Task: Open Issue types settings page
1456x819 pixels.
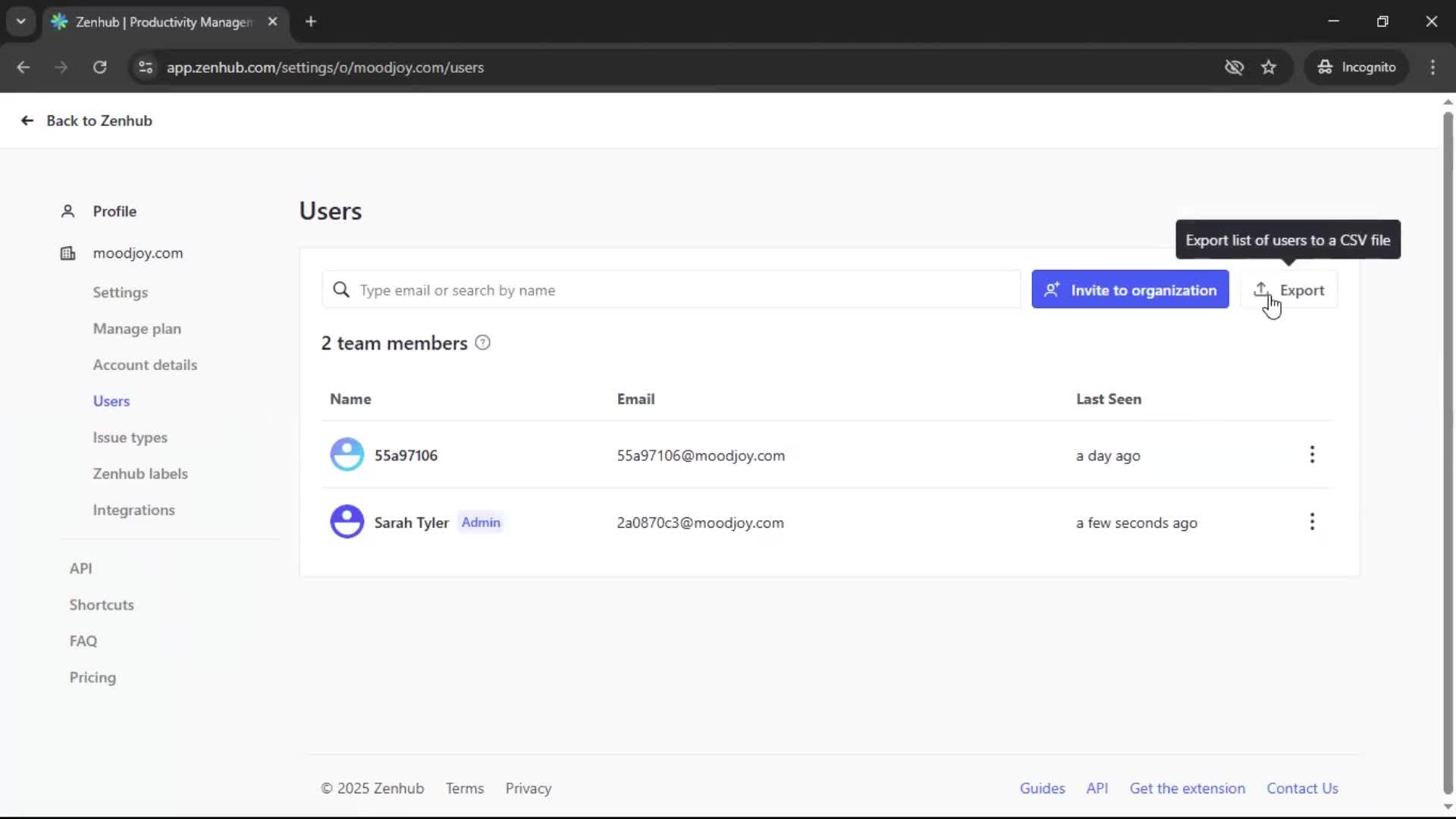Action: click(130, 438)
